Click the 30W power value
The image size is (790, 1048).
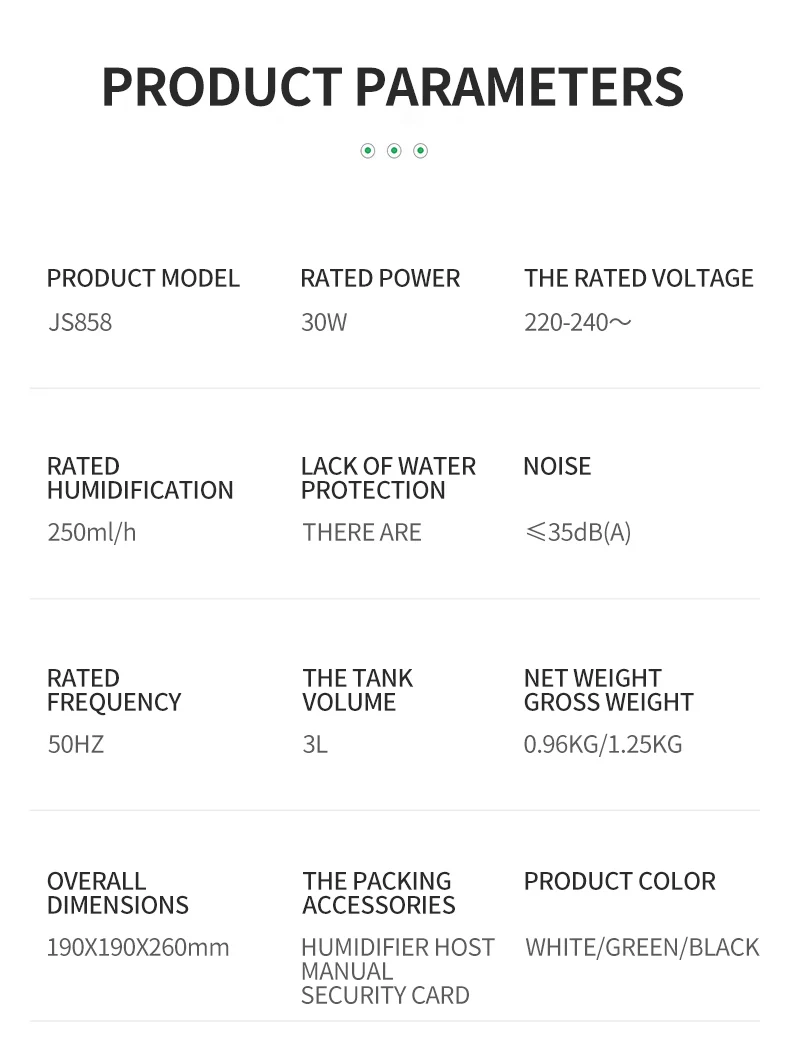[324, 322]
